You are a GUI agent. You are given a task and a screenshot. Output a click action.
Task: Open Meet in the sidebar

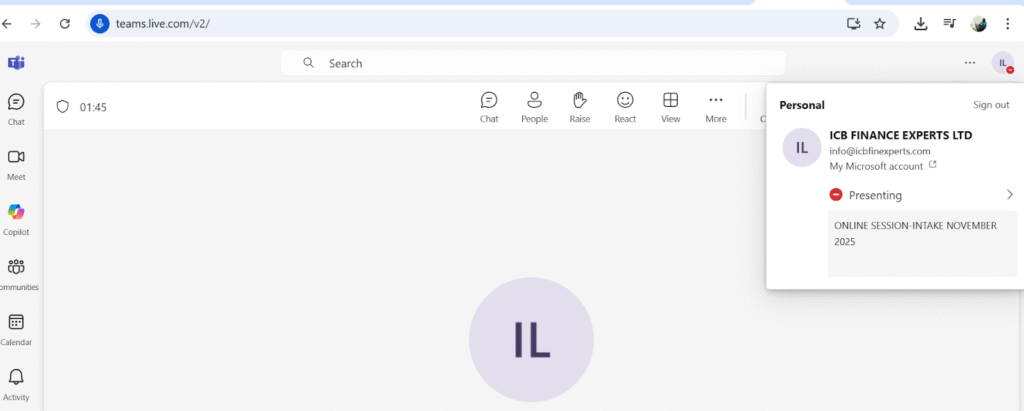(x=16, y=164)
